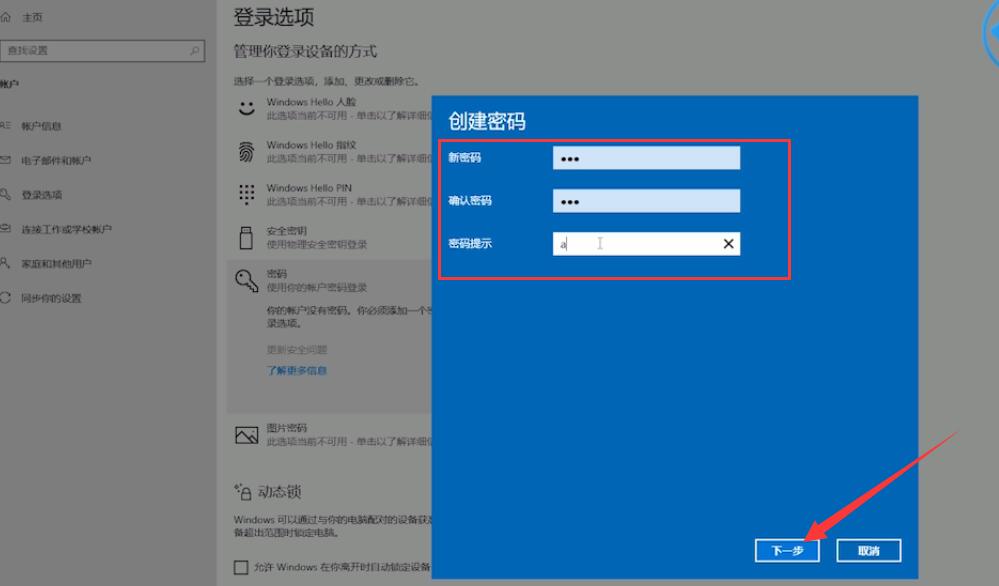
Task: Click the 安全密钥 USB key icon
Action: (246, 238)
